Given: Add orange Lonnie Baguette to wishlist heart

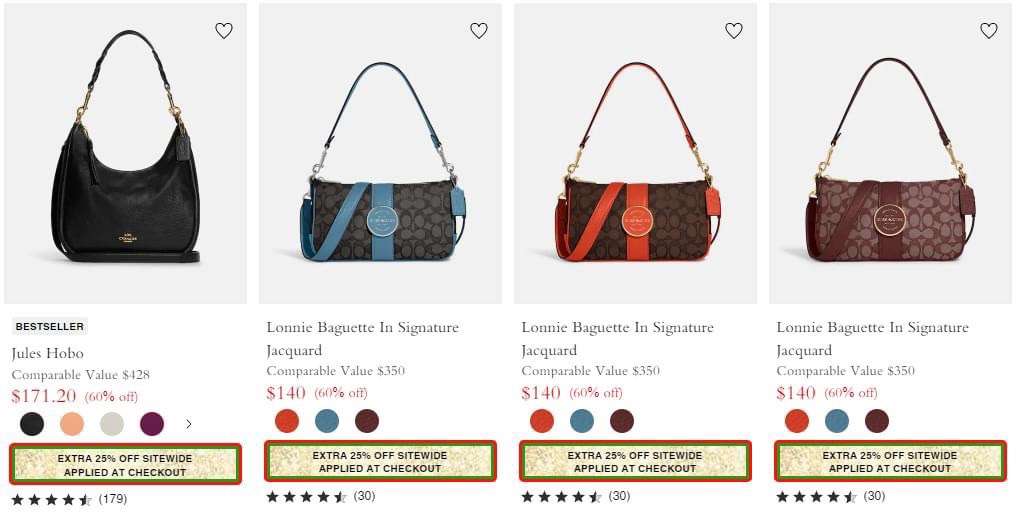Looking at the screenshot, I should tap(734, 30).
